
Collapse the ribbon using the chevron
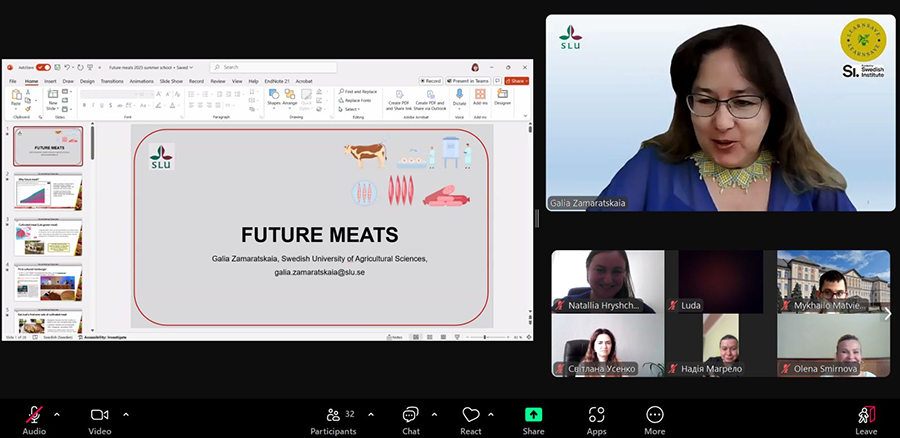coord(525,115)
